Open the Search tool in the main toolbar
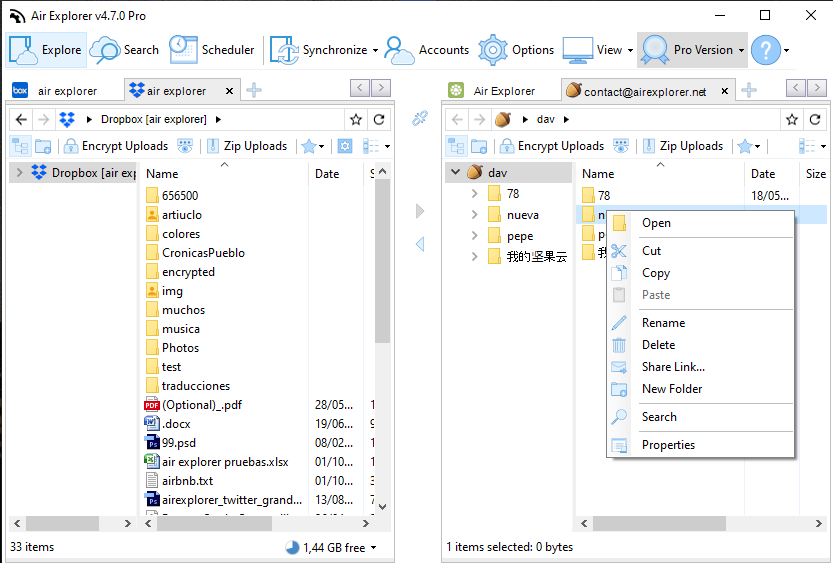 click(x=124, y=50)
